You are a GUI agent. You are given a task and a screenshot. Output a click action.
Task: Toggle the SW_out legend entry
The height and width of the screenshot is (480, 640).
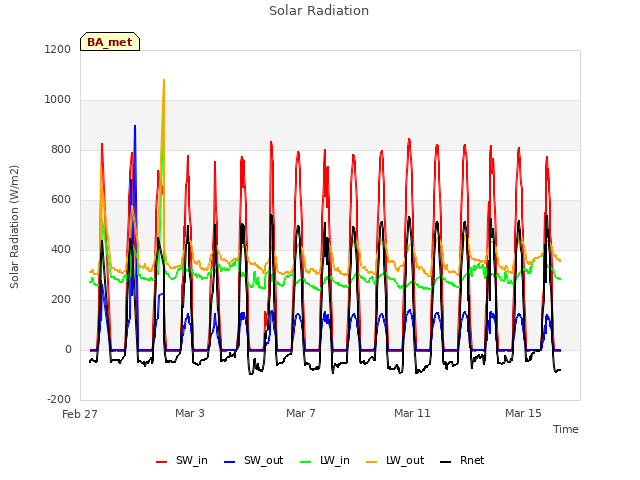point(253,461)
